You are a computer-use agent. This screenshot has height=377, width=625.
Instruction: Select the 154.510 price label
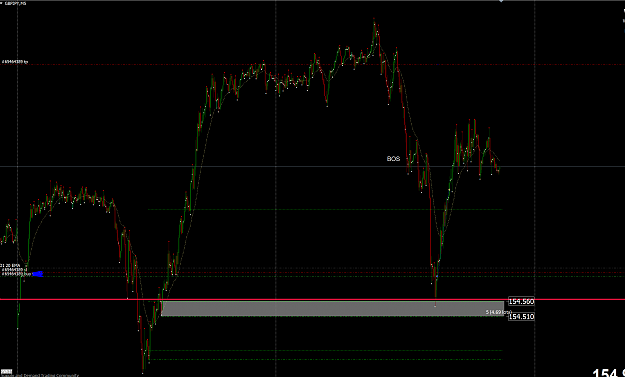point(521,316)
